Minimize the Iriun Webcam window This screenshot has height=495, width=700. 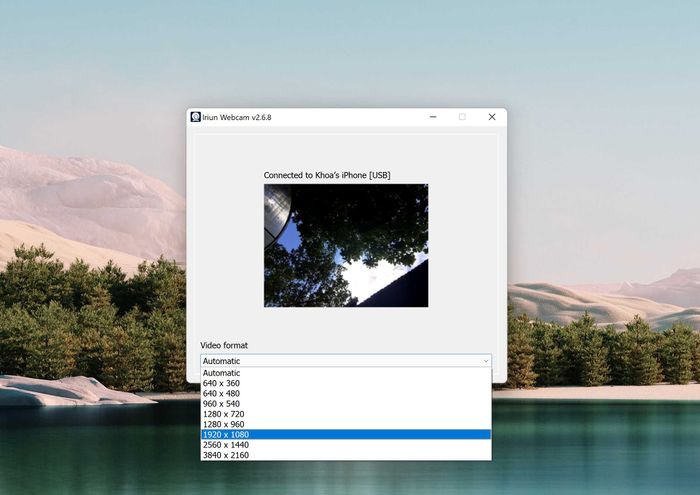click(x=433, y=117)
